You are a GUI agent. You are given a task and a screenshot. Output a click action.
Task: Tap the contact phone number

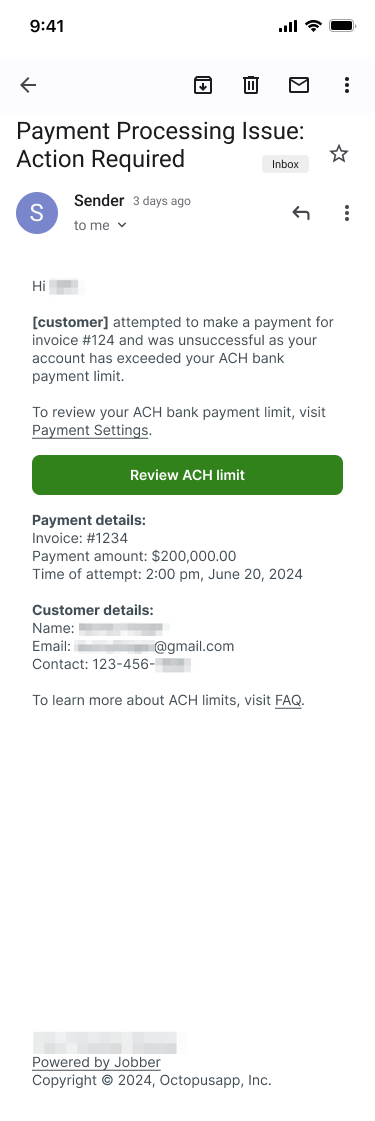tap(141, 664)
